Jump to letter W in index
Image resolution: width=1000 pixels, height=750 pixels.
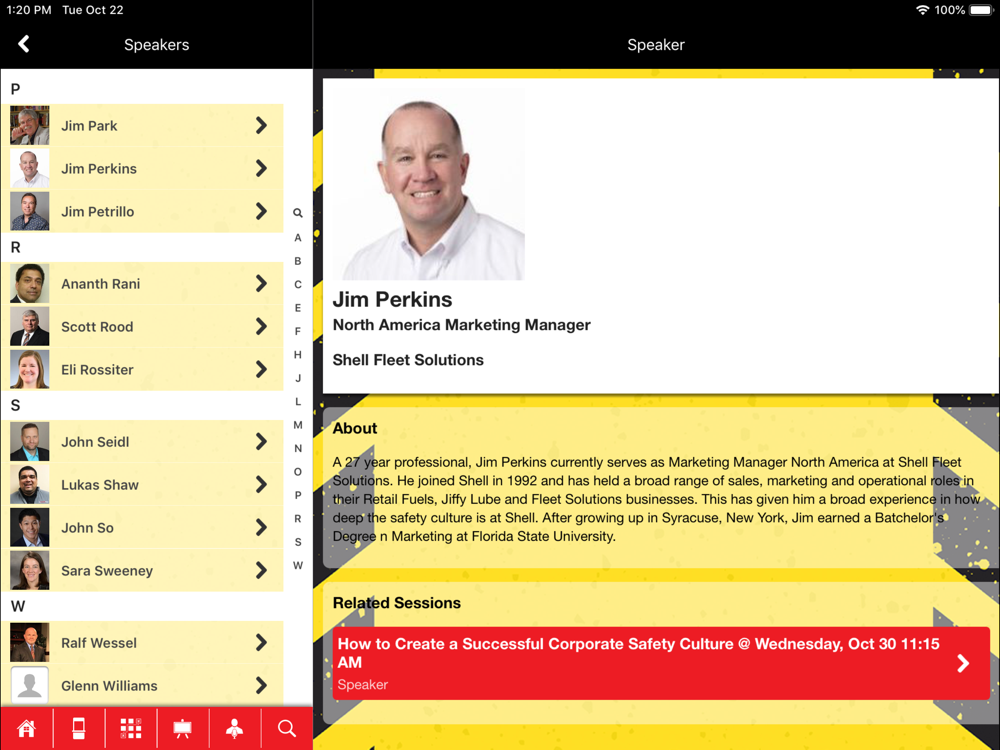(298, 566)
